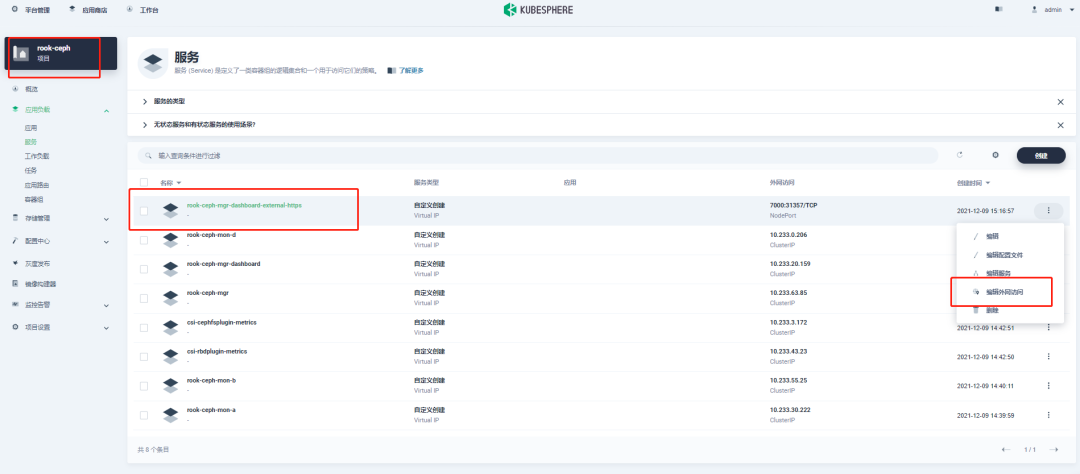Viewport: 1080px width, 474px height.
Task: Open the more menu for the 15:16:57 row
Action: click(1048, 211)
